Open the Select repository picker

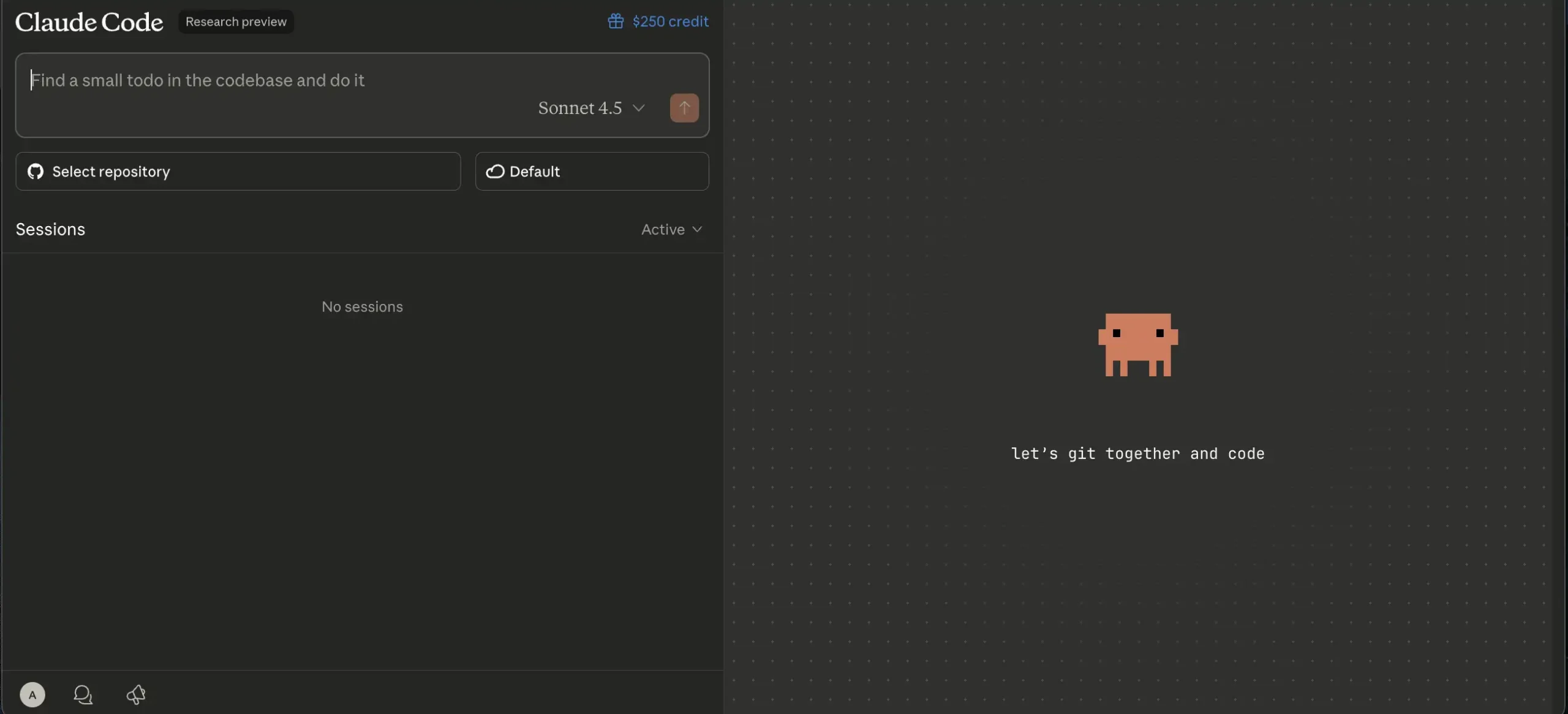(x=238, y=172)
